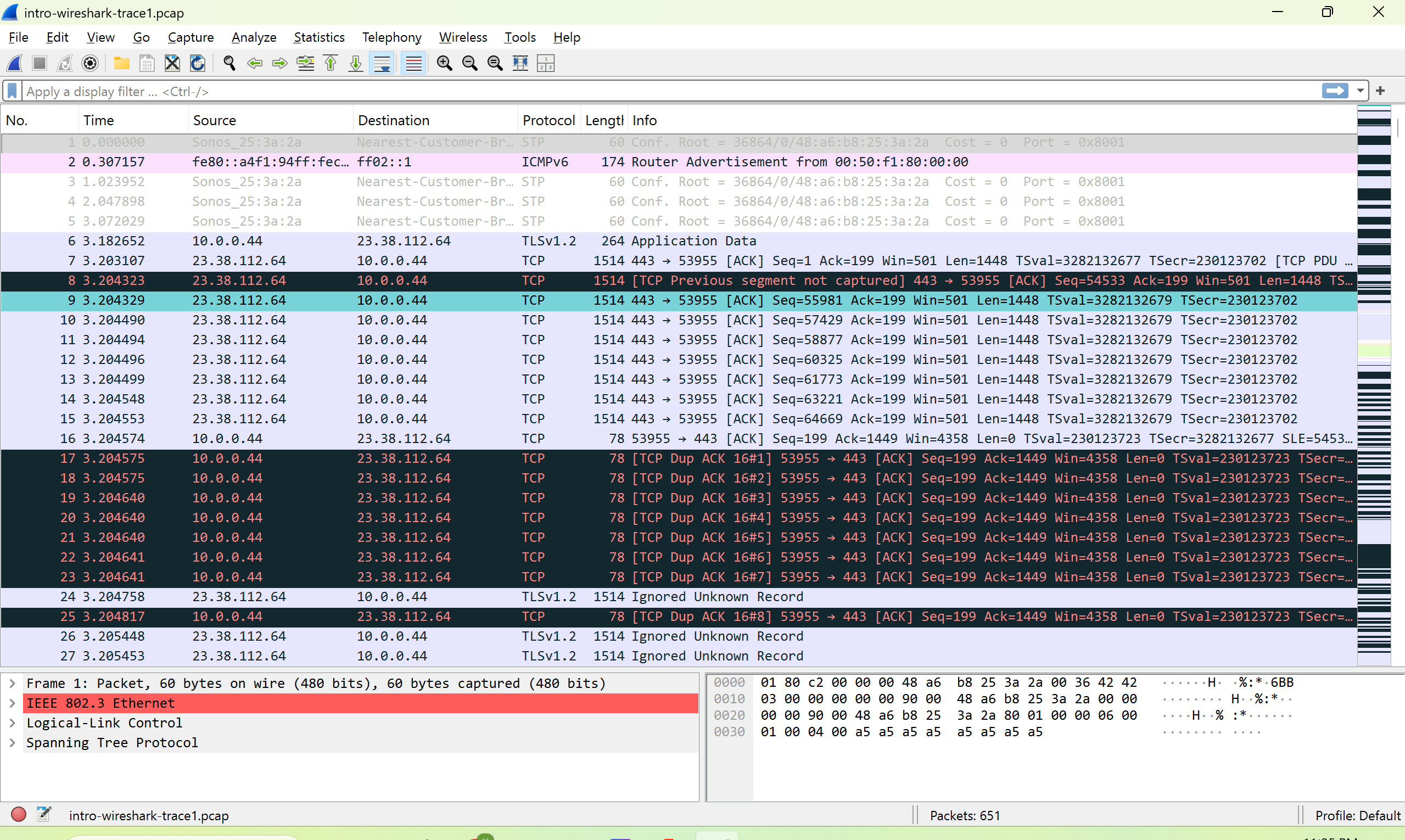Zoom out main window text

click(x=470, y=63)
